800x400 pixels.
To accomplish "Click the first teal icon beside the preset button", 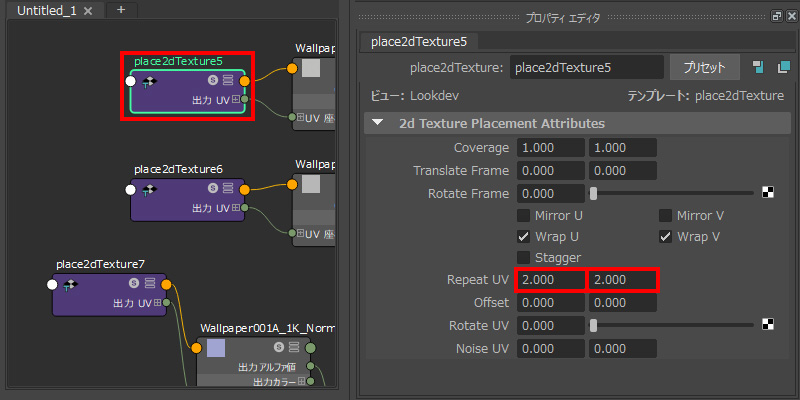I will [x=759, y=67].
